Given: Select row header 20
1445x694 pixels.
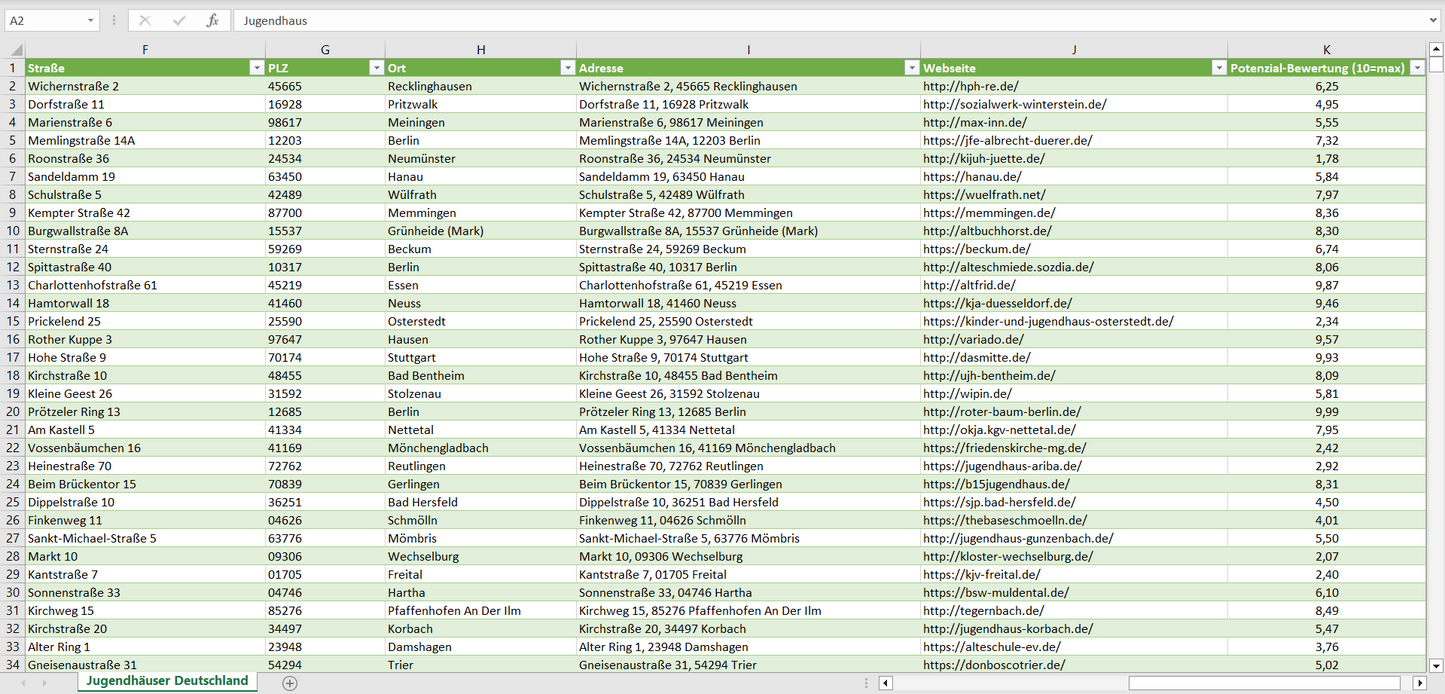Looking at the screenshot, I should pos(13,412).
